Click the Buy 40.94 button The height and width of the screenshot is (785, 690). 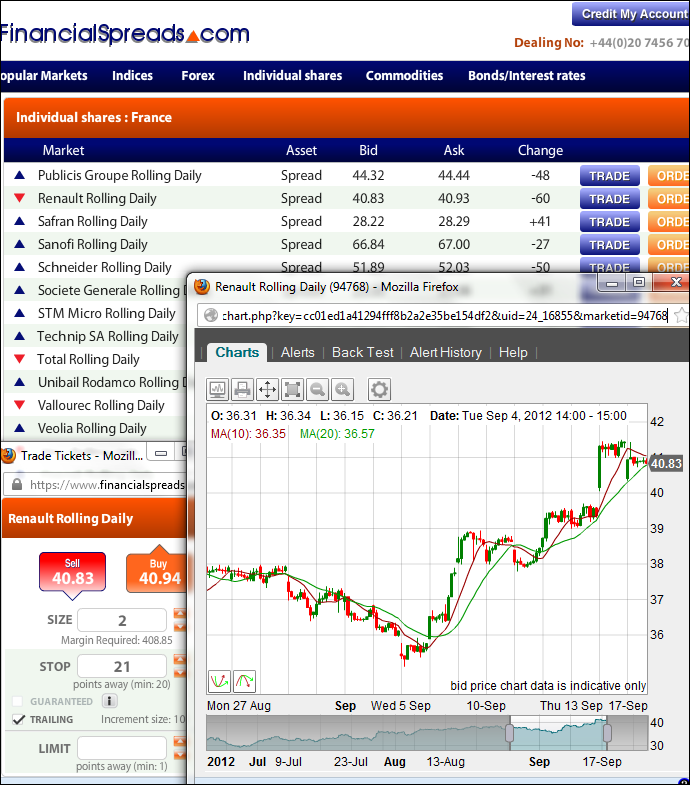157,573
